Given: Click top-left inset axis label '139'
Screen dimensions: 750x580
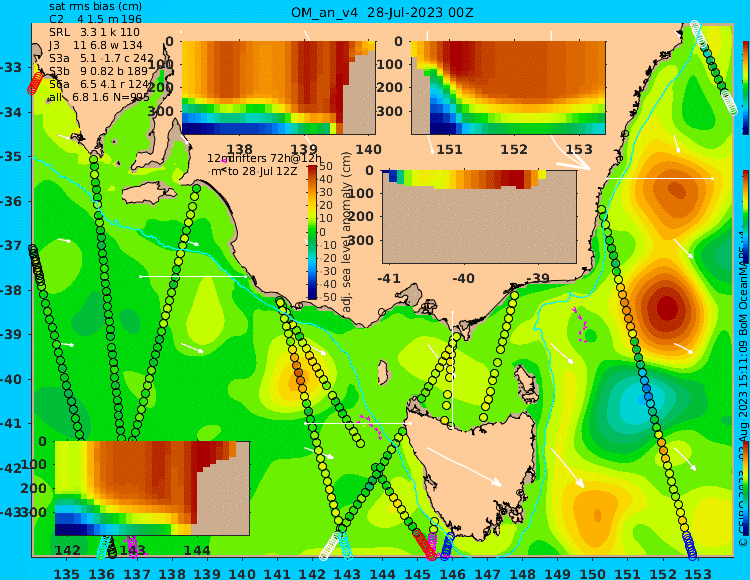Looking at the screenshot, I should click(x=304, y=150).
